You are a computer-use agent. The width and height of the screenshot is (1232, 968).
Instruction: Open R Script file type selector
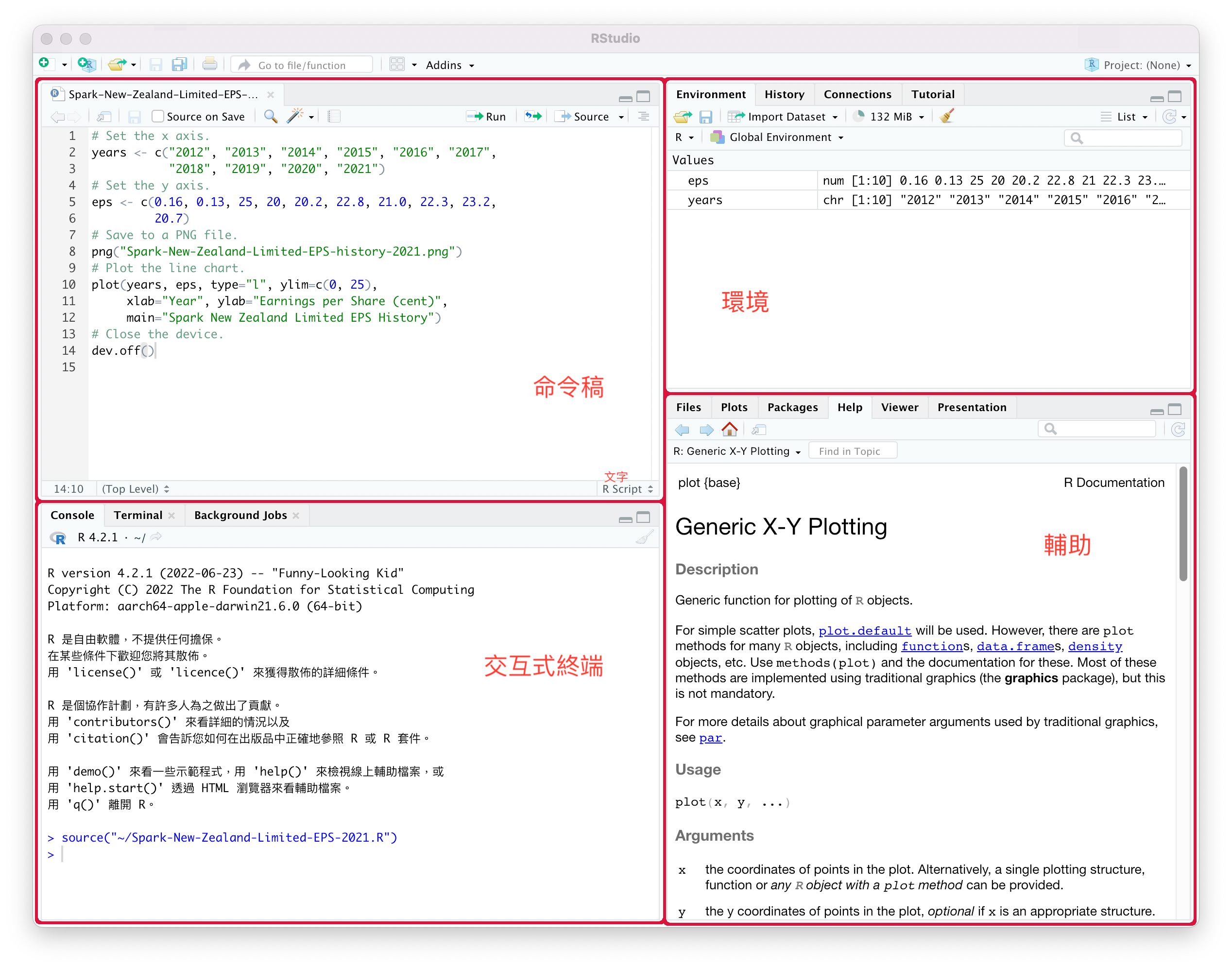628,489
